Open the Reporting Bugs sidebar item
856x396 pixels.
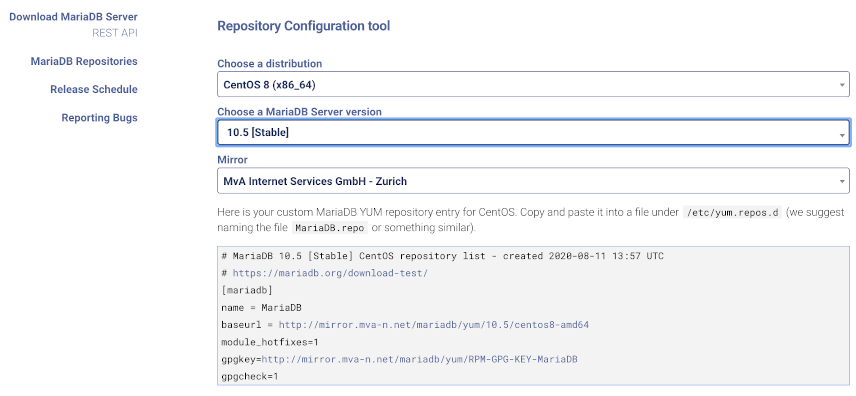coord(99,117)
